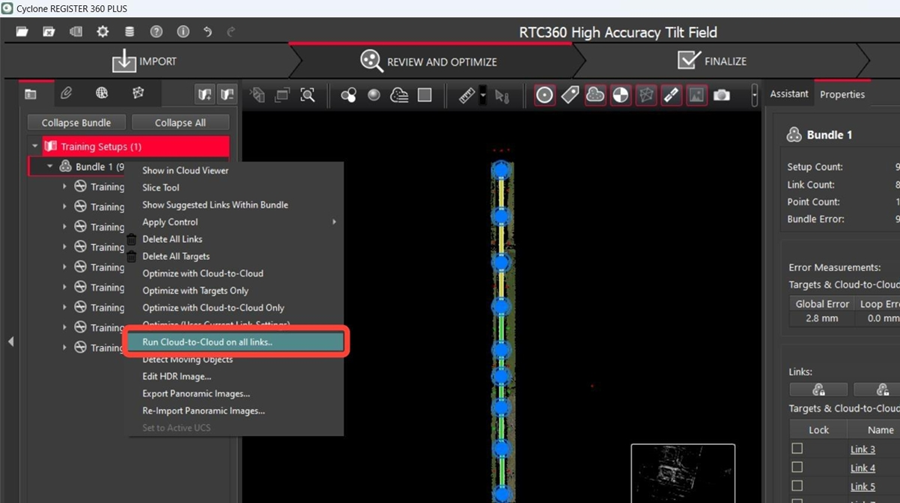Toggle the tag labels icon in viewer toolbar

[x=570, y=95]
